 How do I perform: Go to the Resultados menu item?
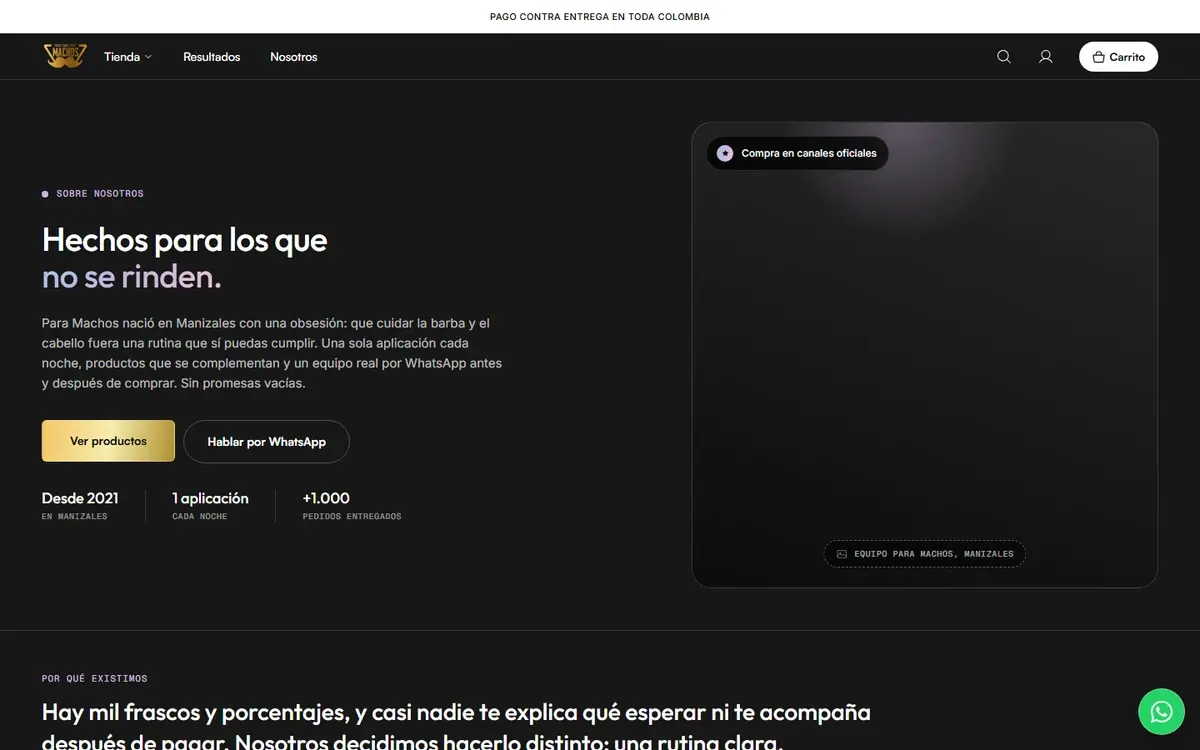(x=212, y=57)
